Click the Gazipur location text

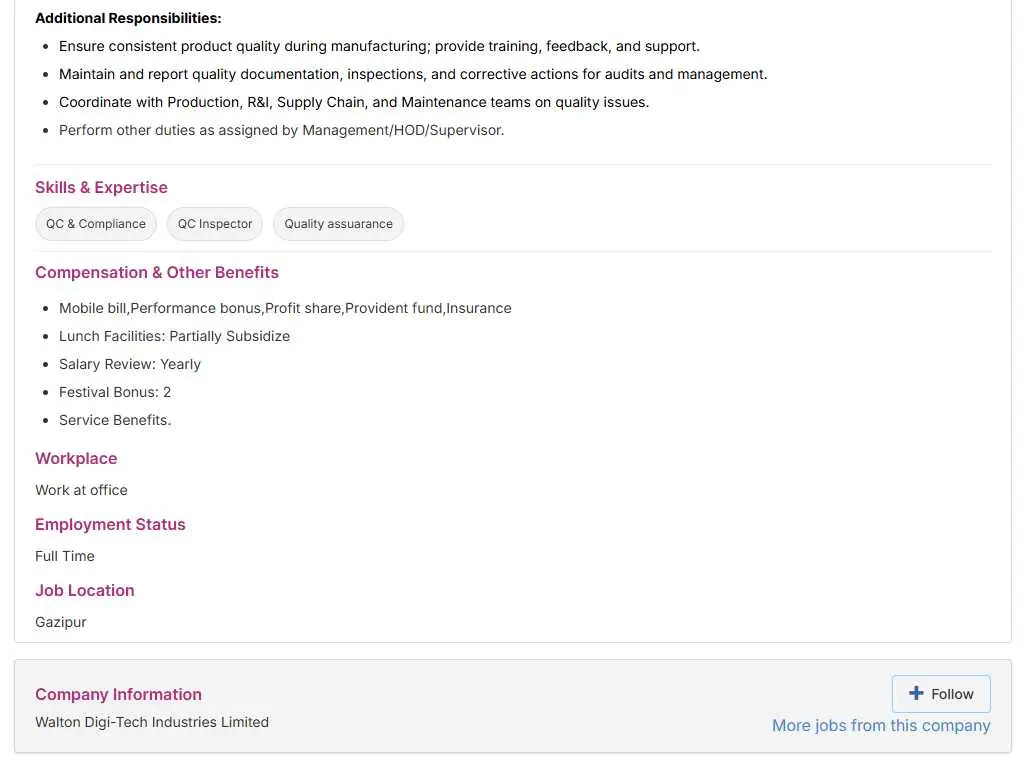[x=61, y=622]
